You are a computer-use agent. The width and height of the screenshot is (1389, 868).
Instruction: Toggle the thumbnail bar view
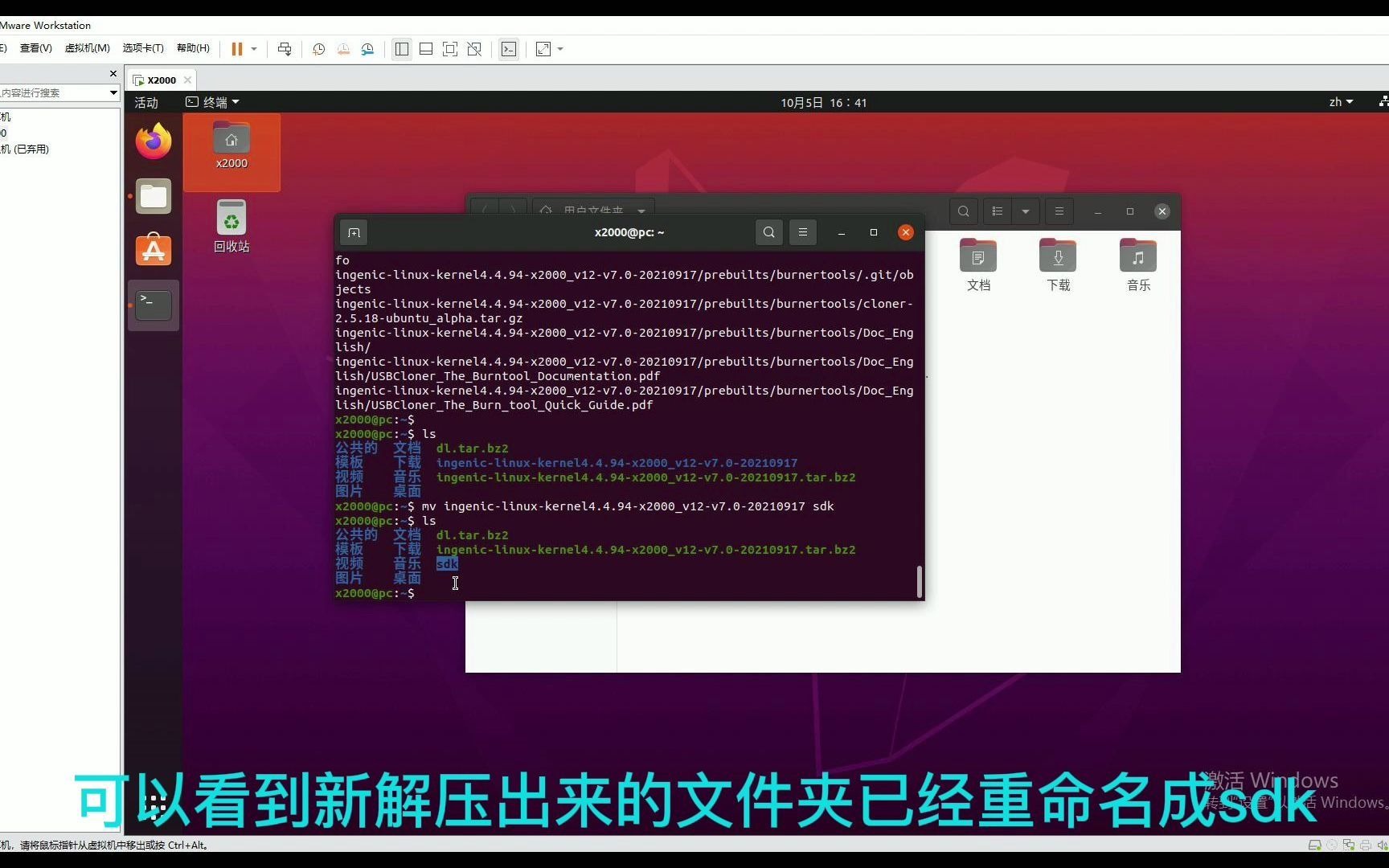pyautogui.click(x=426, y=49)
